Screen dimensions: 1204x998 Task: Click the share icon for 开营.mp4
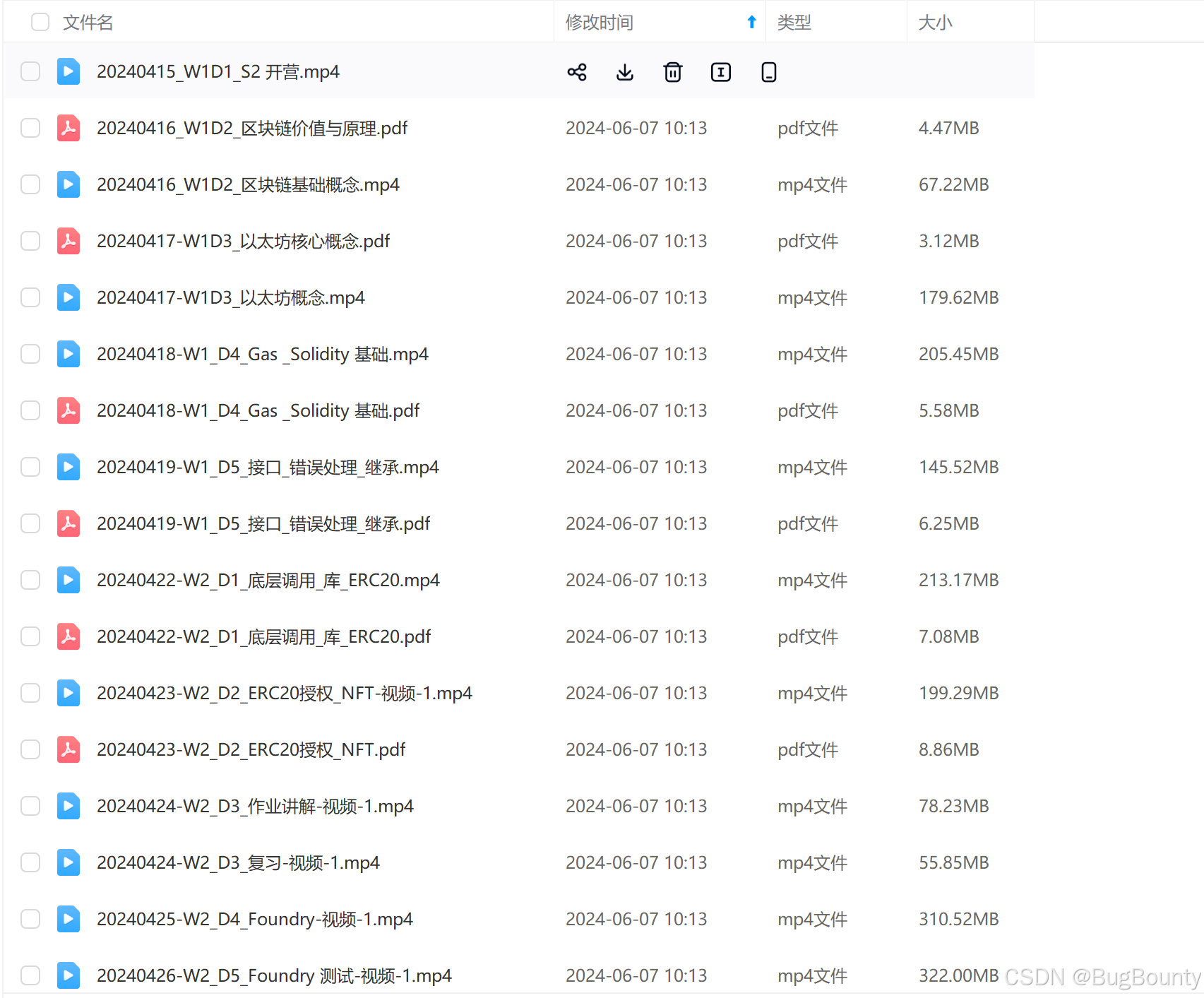tap(577, 71)
